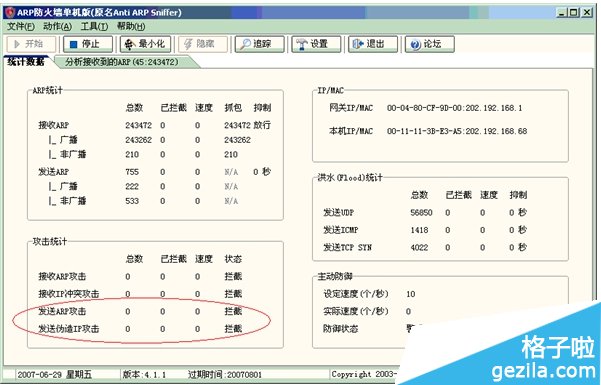Click the 退出 (Exit) toolbar button
The image size is (601, 385).
coord(373,44)
